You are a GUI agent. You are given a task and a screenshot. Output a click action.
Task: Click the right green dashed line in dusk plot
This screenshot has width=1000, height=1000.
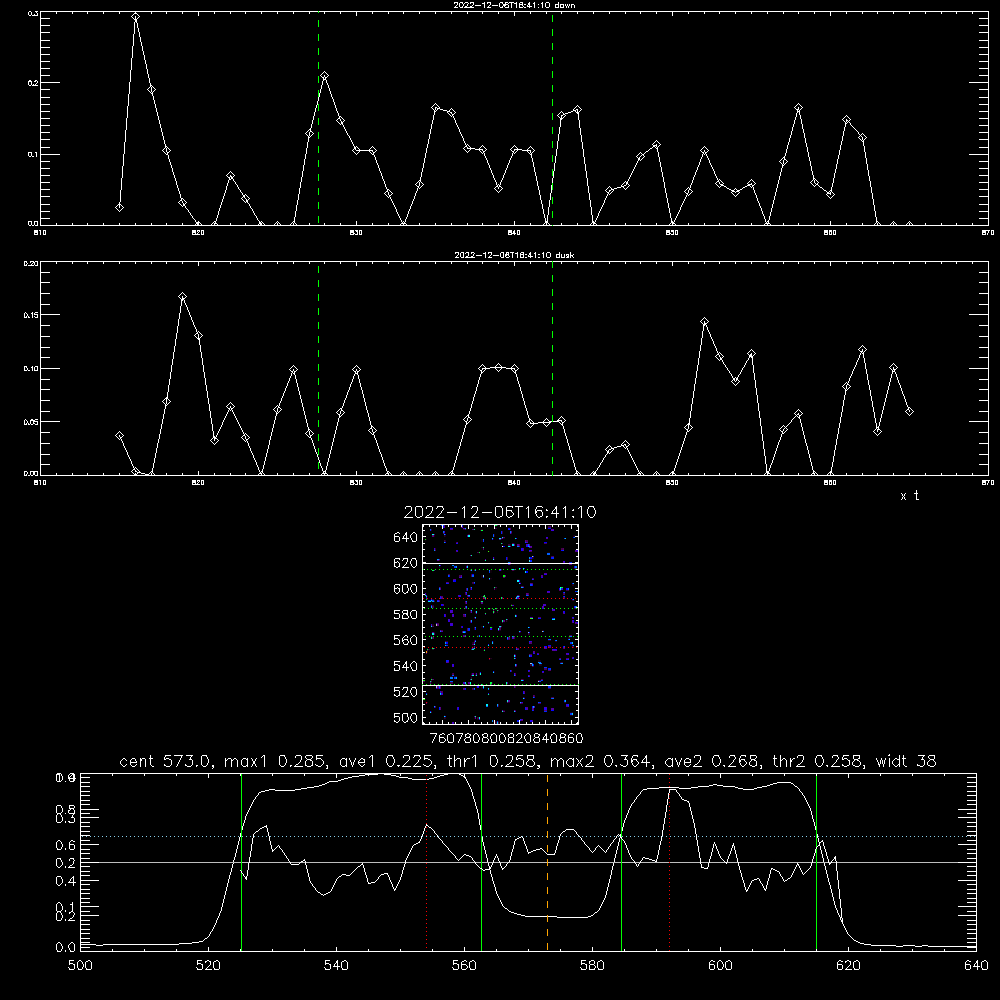click(552, 369)
